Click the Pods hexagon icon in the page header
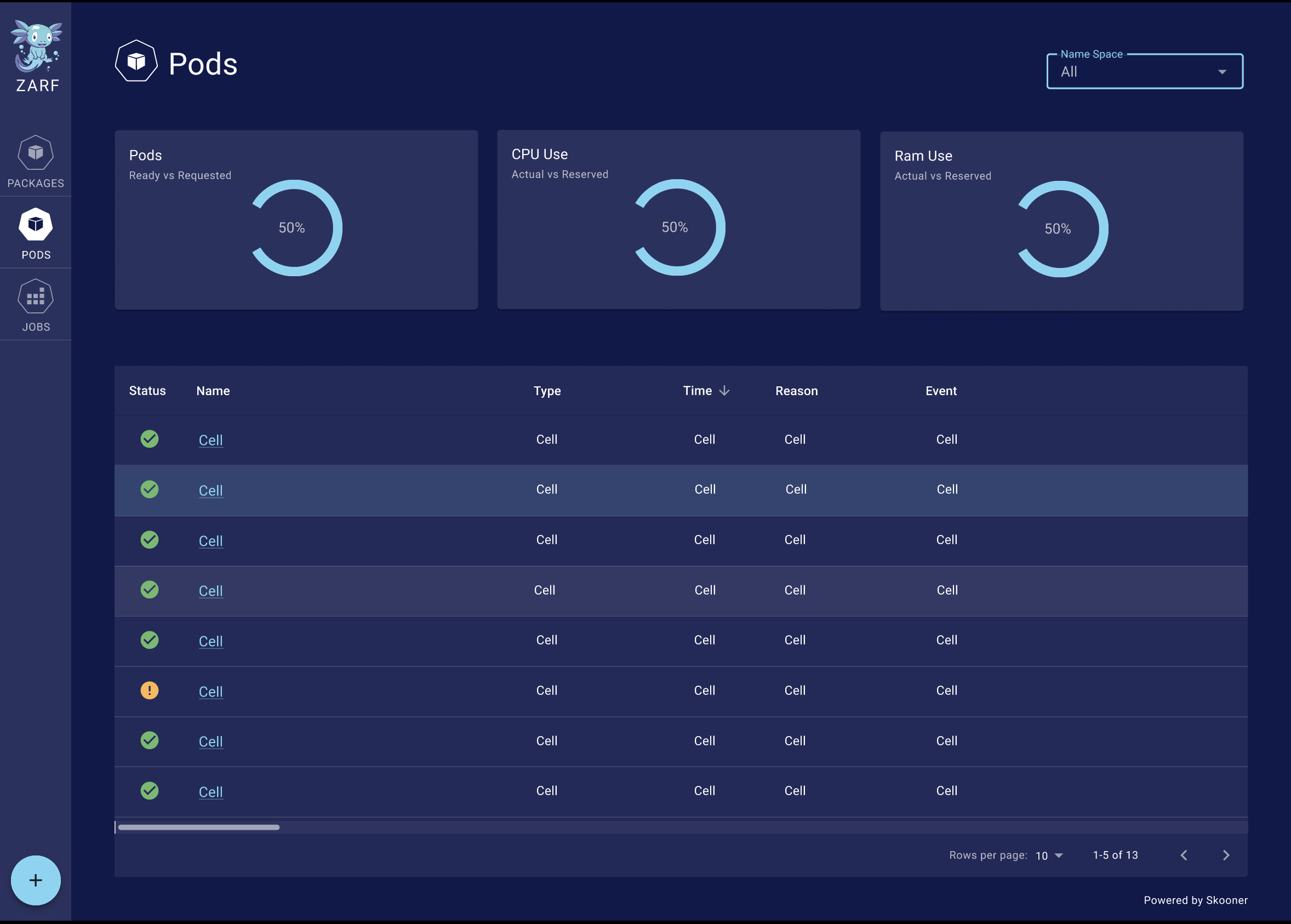 pos(136,61)
